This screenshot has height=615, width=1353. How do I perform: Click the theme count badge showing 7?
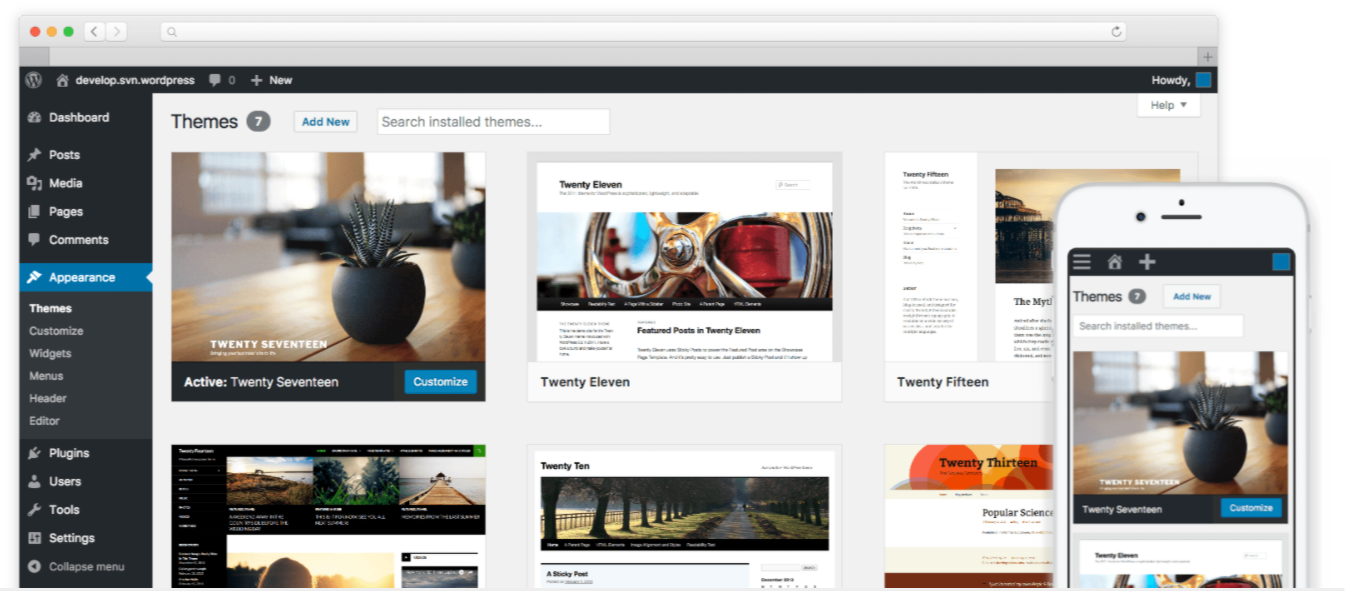point(258,121)
